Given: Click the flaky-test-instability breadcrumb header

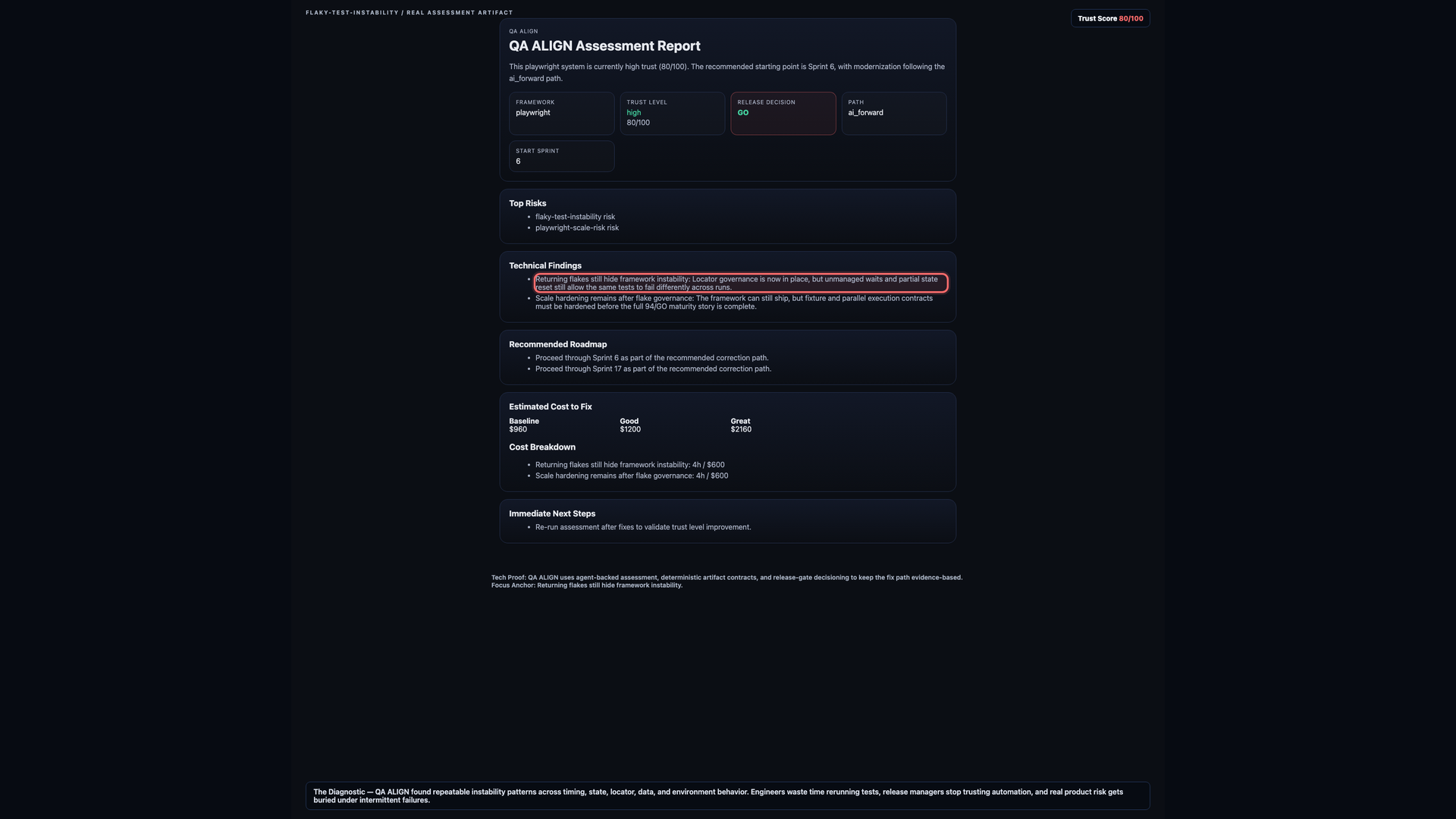Looking at the screenshot, I should [409, 13].
